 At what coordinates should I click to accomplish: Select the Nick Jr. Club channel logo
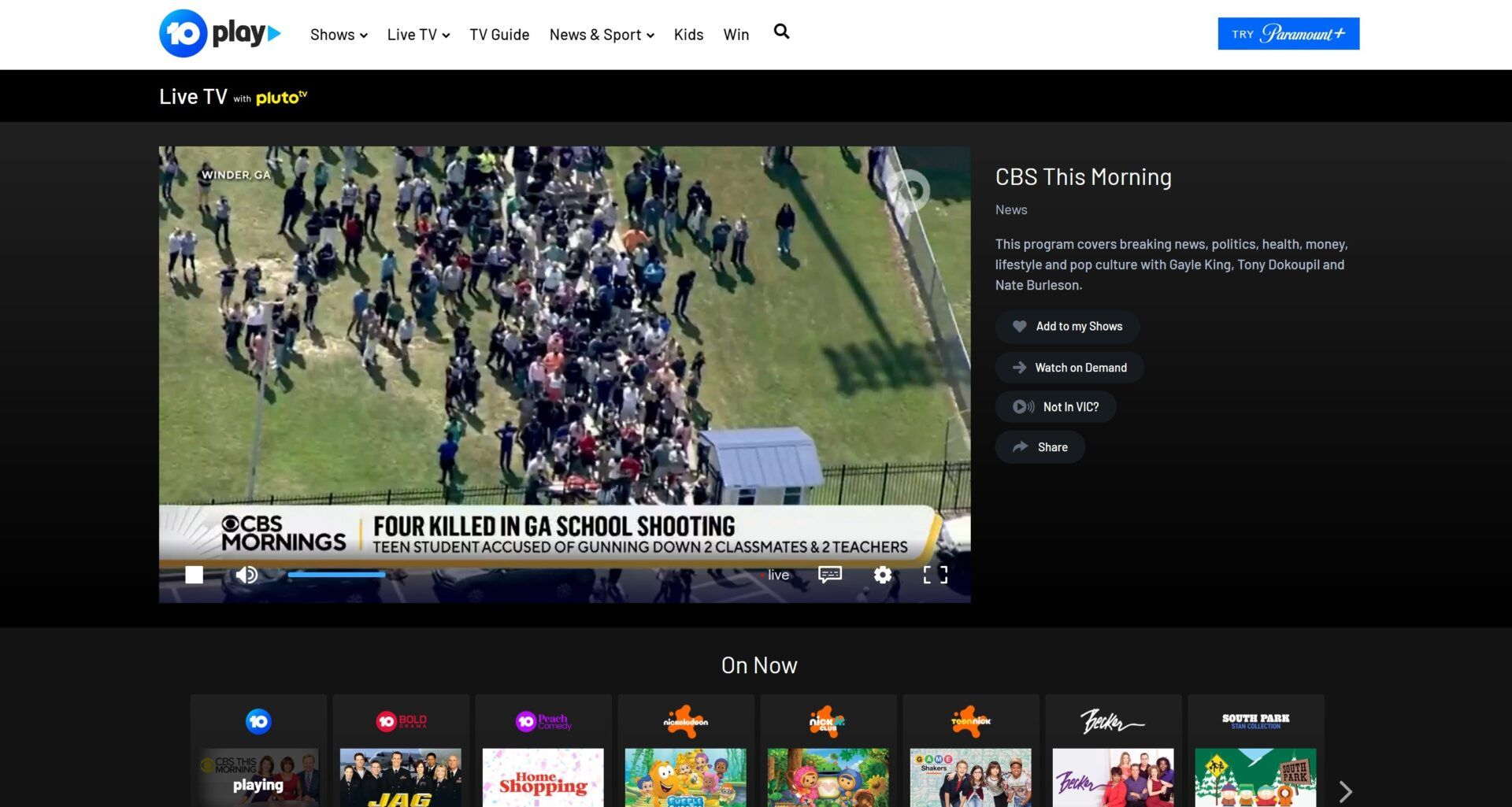[x=827, y=721]
